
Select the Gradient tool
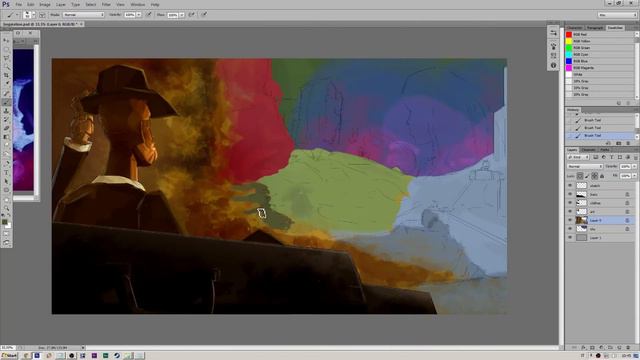6,137
